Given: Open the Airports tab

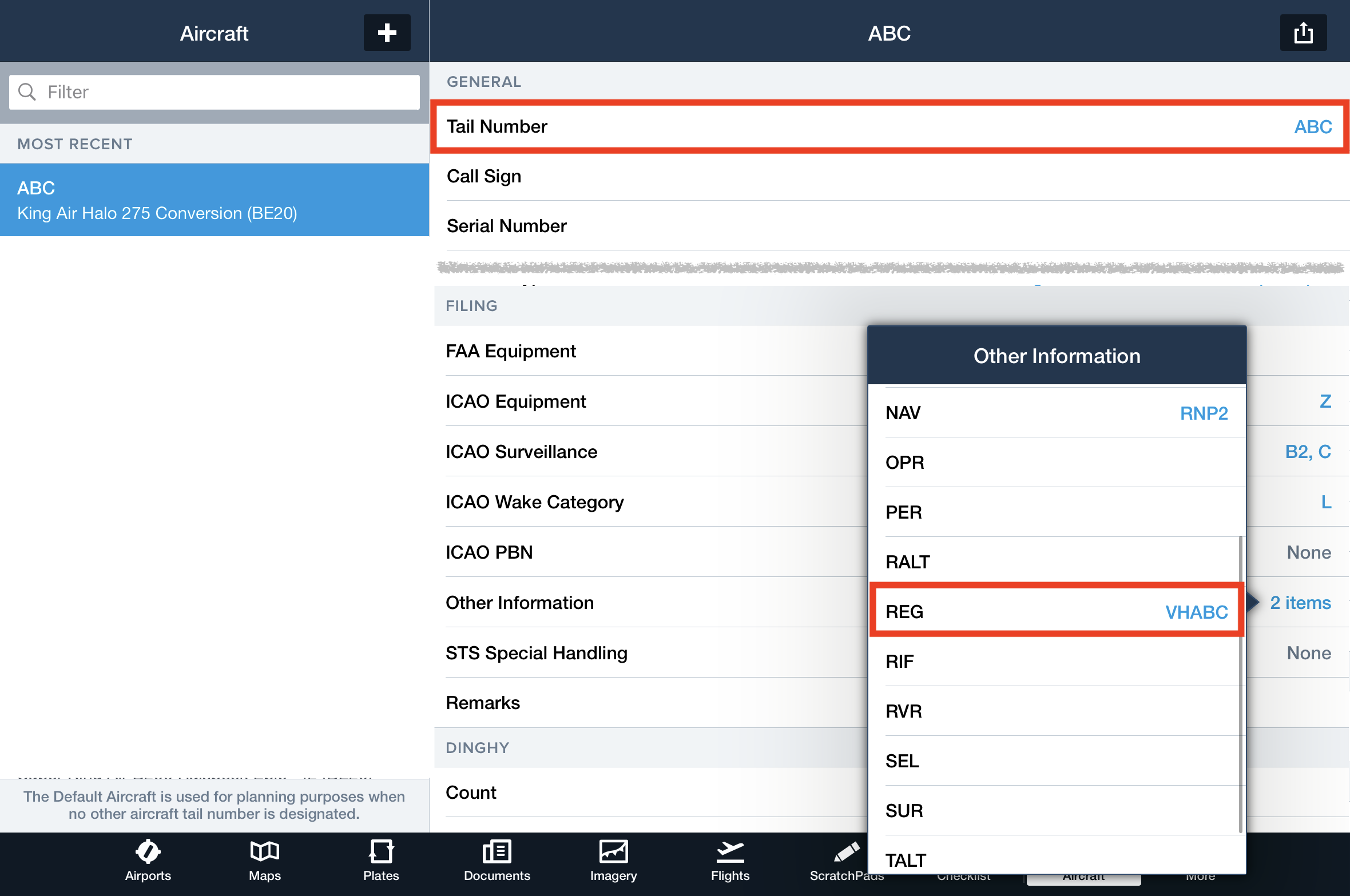Looking at the screenshot, I should pos(148,862).
